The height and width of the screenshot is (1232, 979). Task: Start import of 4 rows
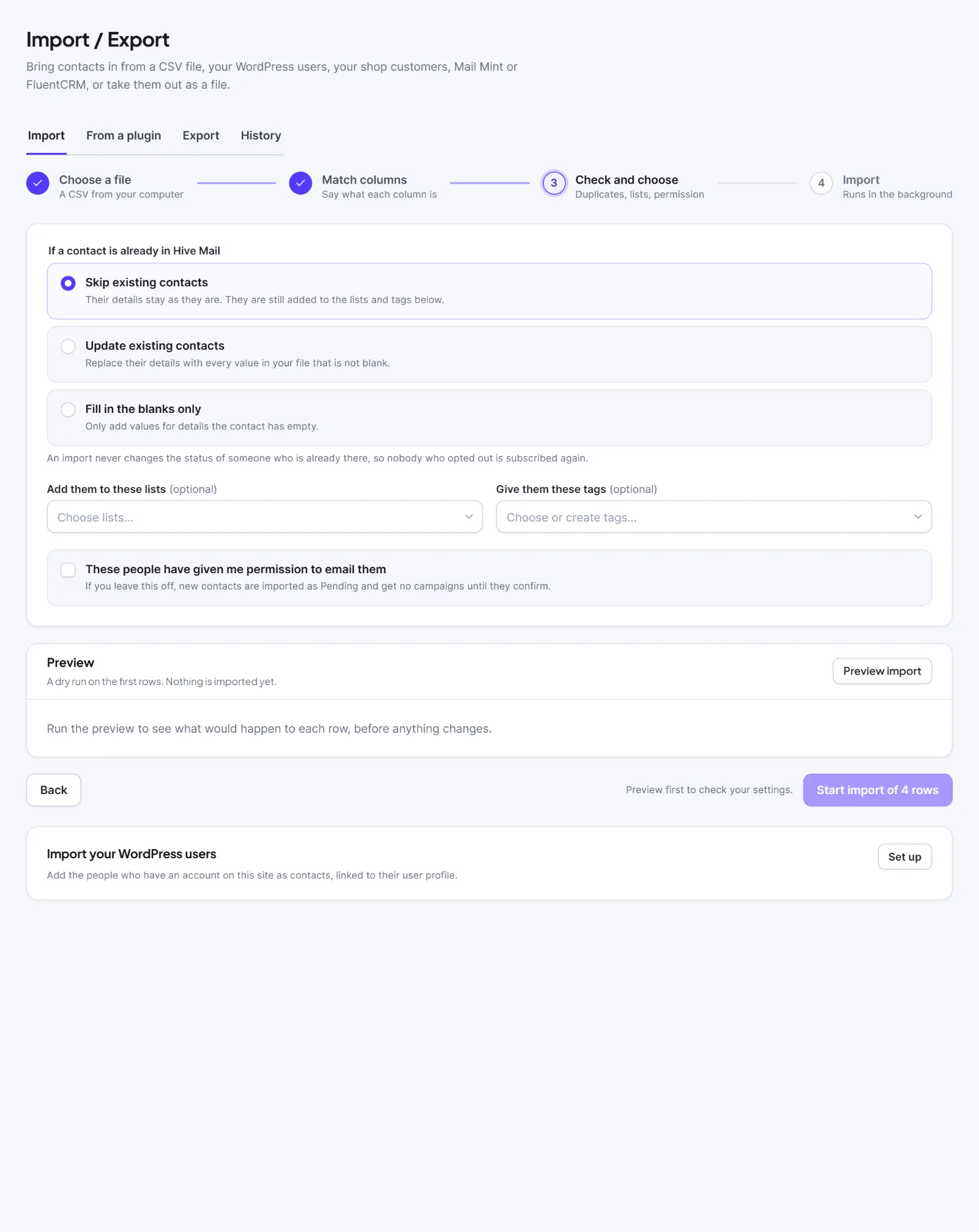click(877, 790)
